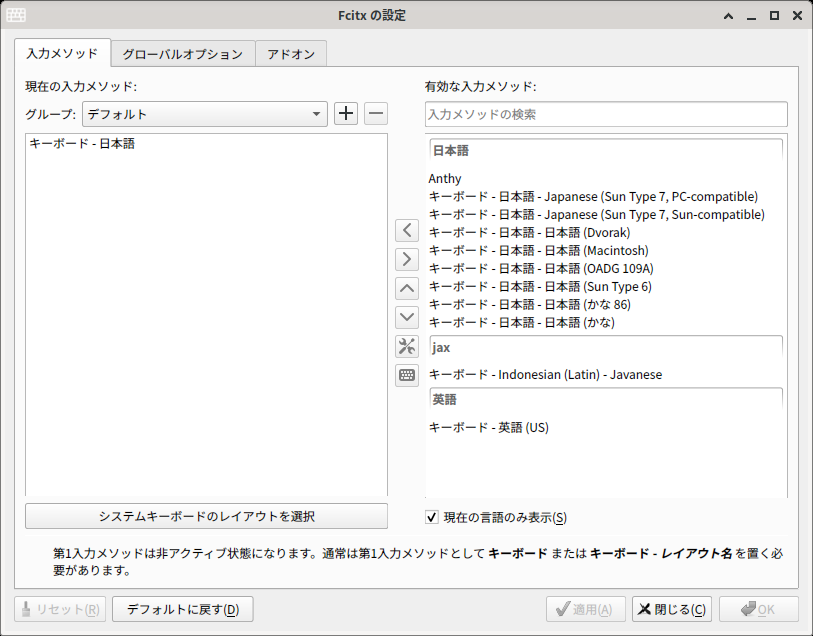Click the plus icon to add group
This screenshot has height=636, width=813.
click(x=346, y=114)
